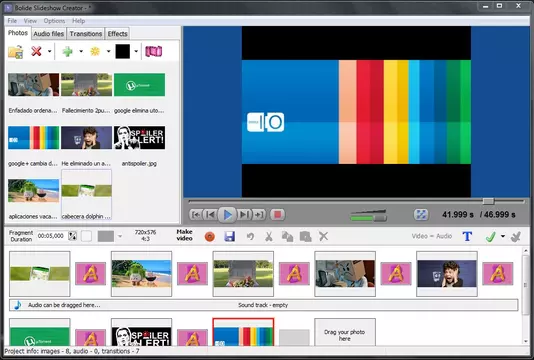
Task: Open dropdown arrow next to green checkmark
Action: pyautogui.click(x=503, y=236)
